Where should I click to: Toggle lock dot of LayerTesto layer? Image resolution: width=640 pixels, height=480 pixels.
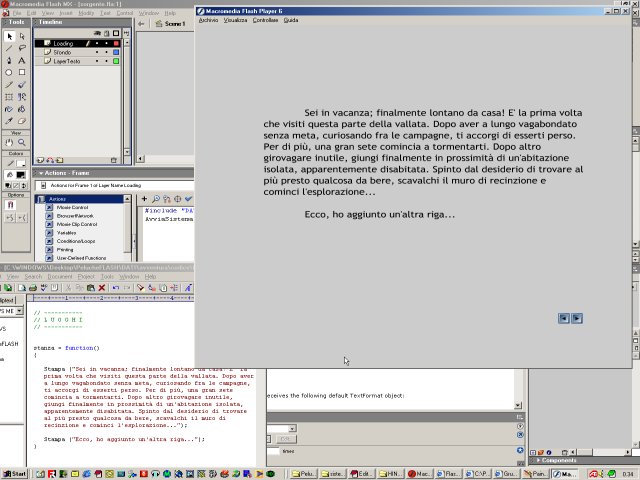[x=107, y=61]
